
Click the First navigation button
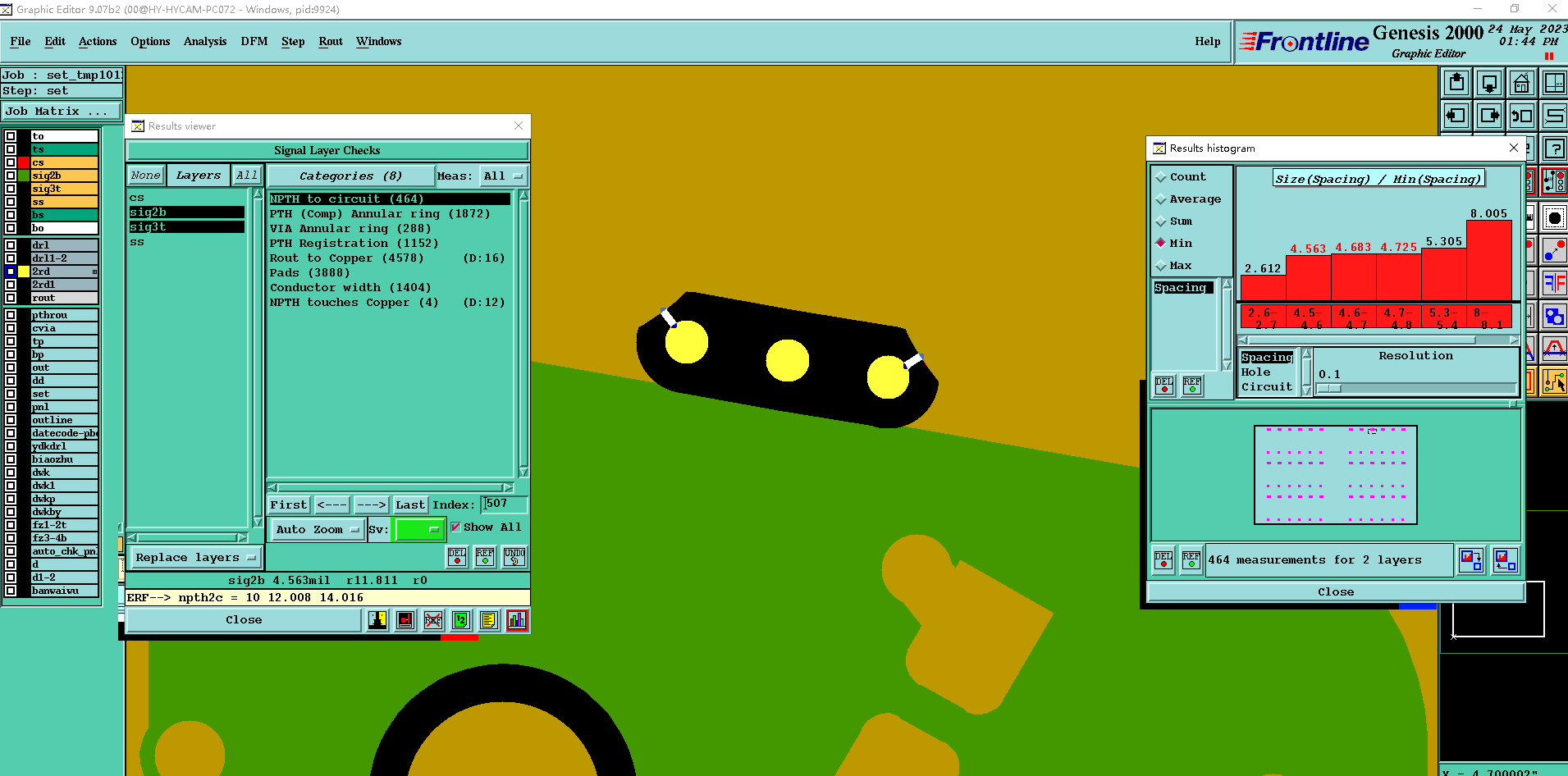[289, 505]
